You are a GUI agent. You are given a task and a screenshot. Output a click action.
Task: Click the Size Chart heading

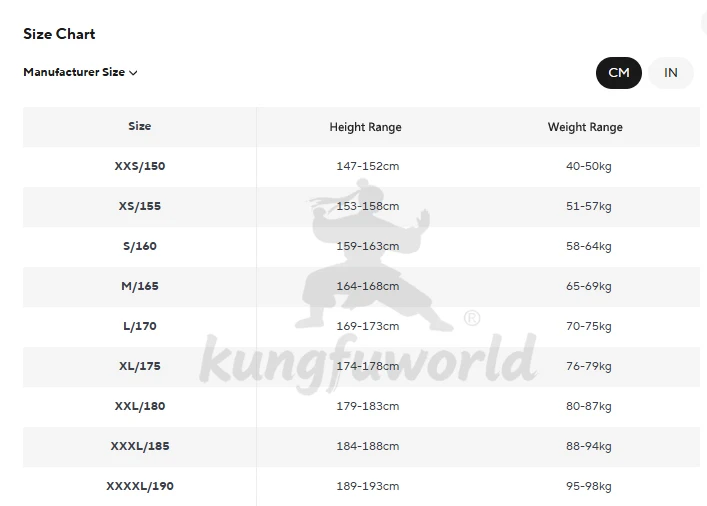coord(59,34)
